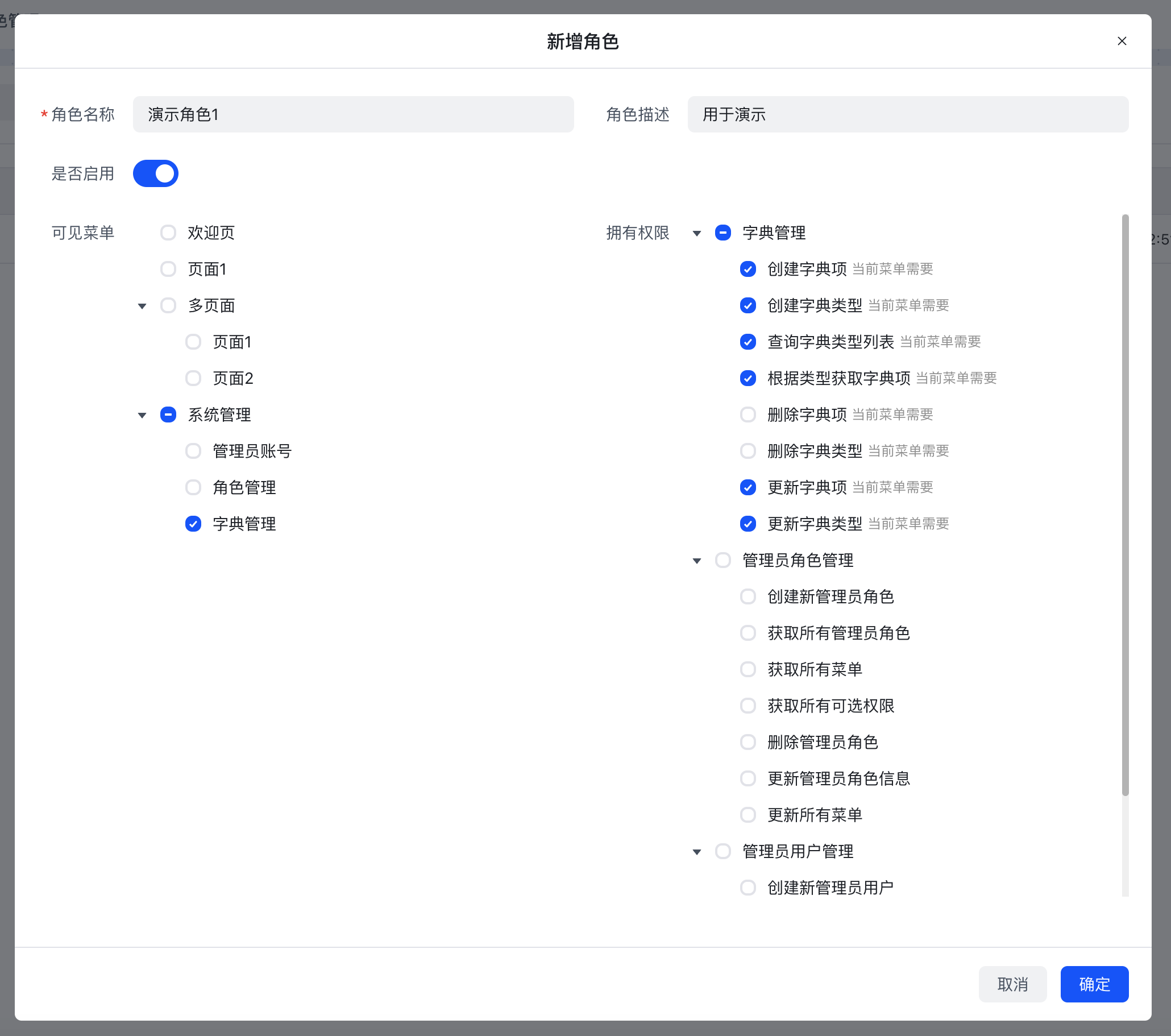Screen dimensions: 1171x1036
Task: Check the 角色管理 checkbox
Action: pyautogui.click(x=193, y=487)
